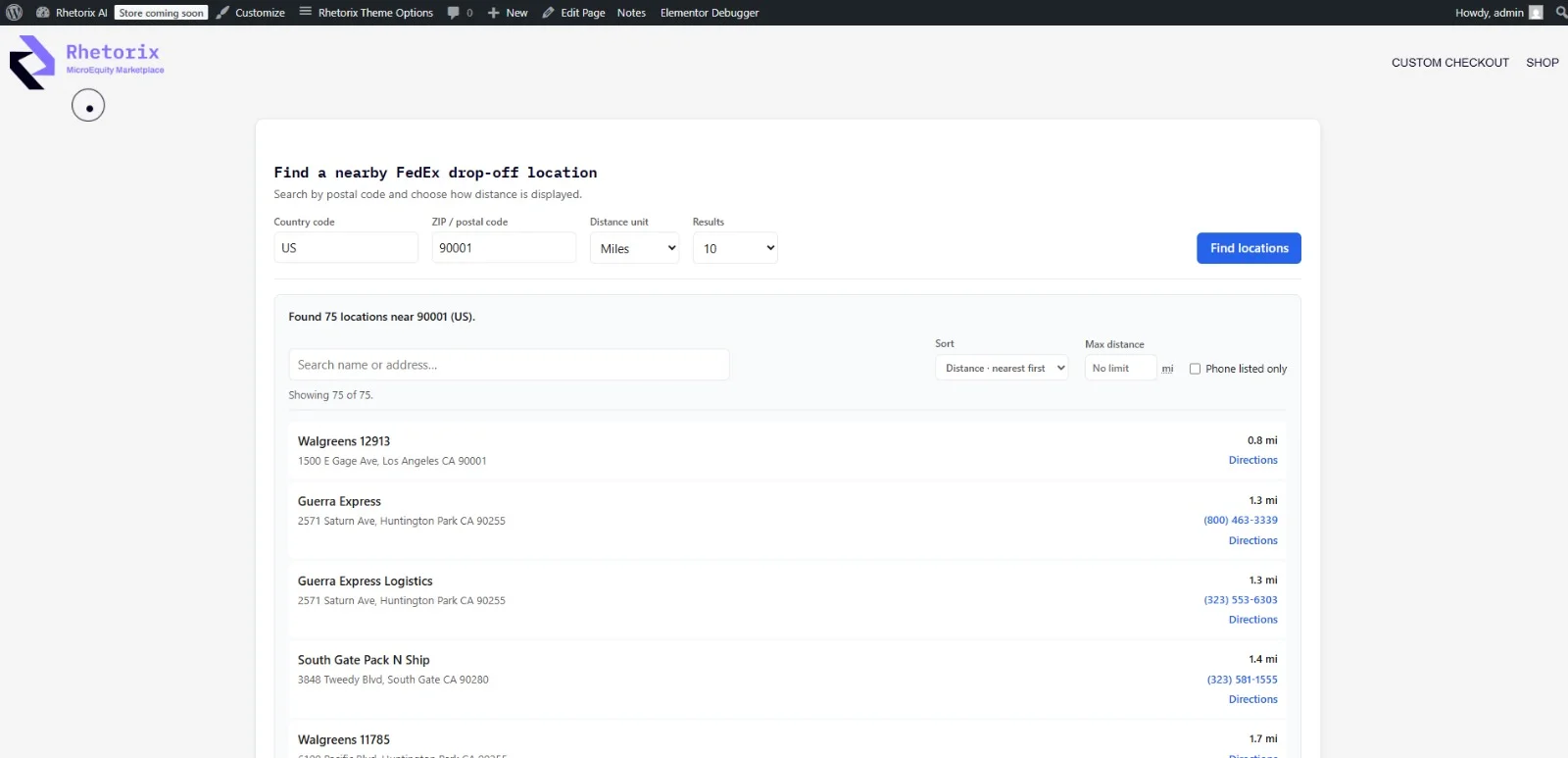This screenshot has width=1568, height=758.
Task: Click the '0.8 mi' distance value
Action: 1262,440
